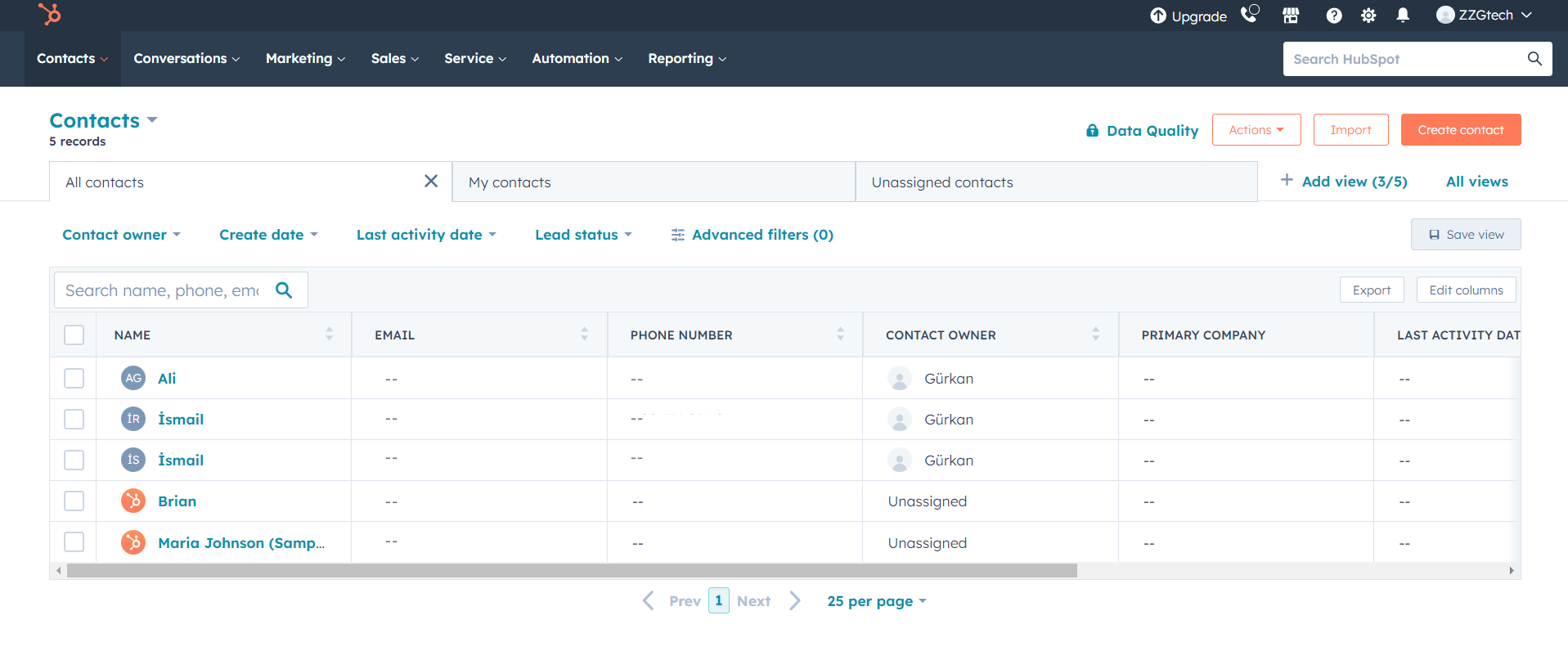The width and height of the screenshot is (1568, 656).
Task: Click the HubSpot search magnifier icon
Action: pos(1534,59)
